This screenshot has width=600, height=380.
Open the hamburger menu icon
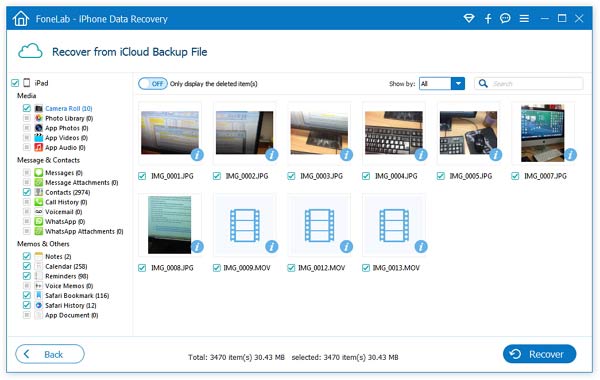[x=524, y=18]
